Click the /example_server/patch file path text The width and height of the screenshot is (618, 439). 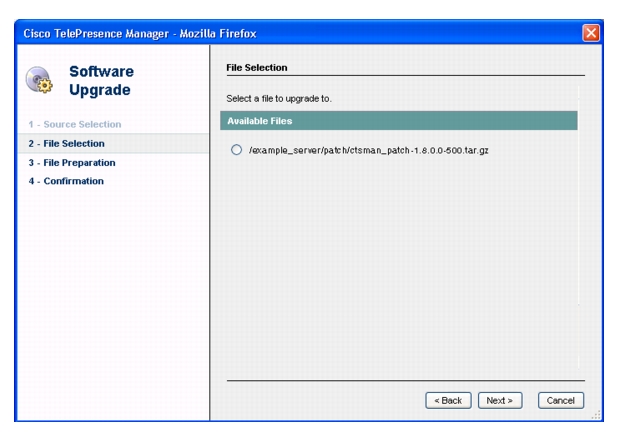[369, 150]
